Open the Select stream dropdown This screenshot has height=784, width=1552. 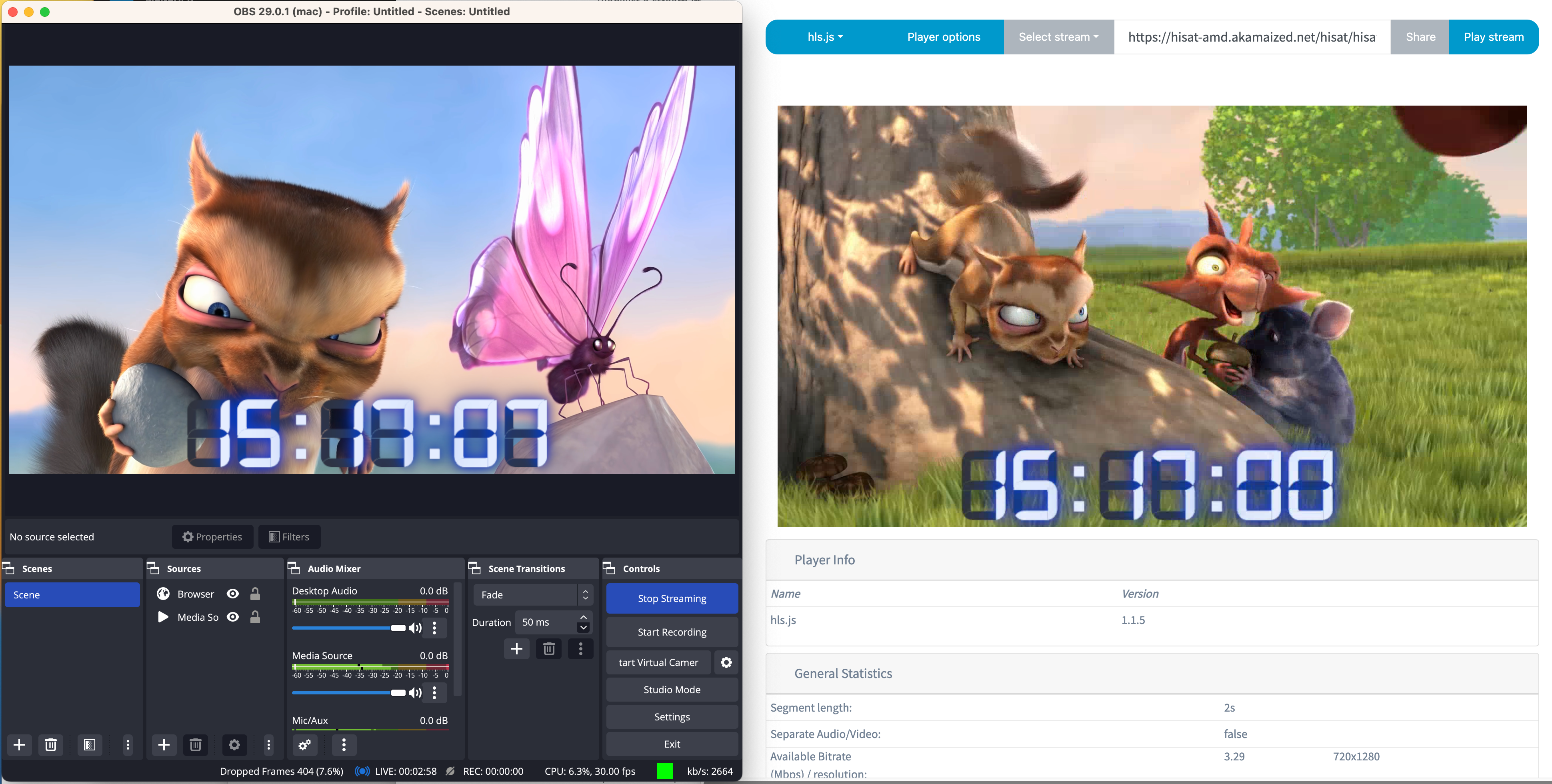tap(1058, 37)
